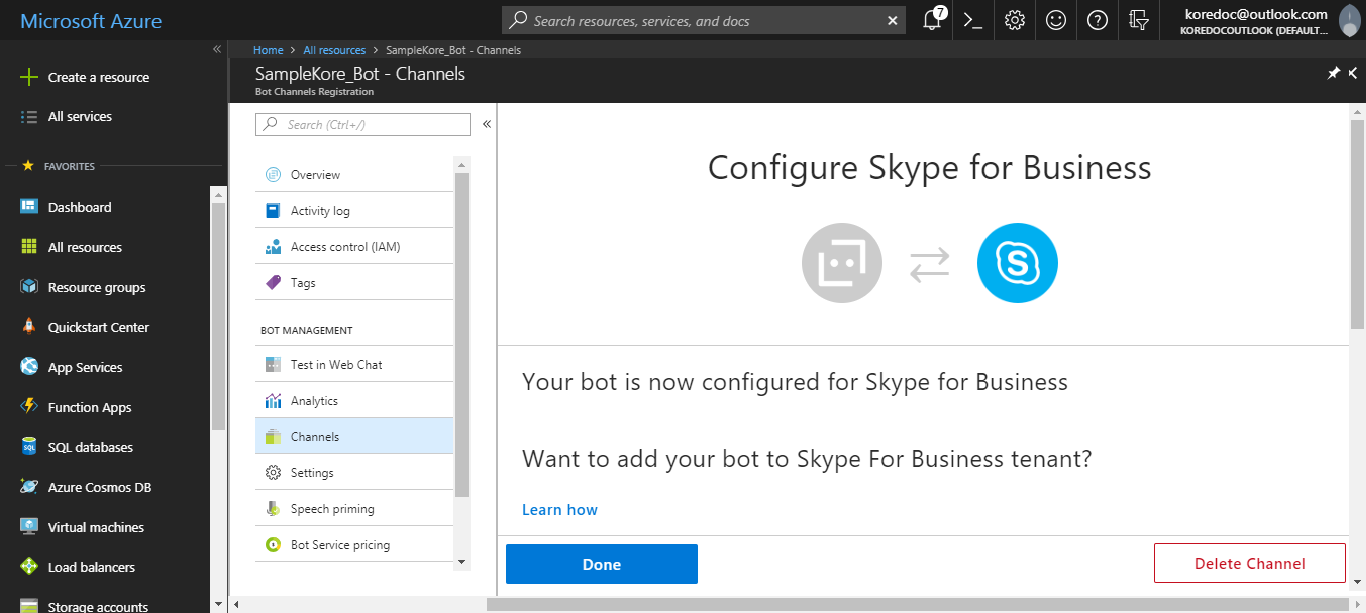Pin the blade with the pin icon

[1333, 73]
